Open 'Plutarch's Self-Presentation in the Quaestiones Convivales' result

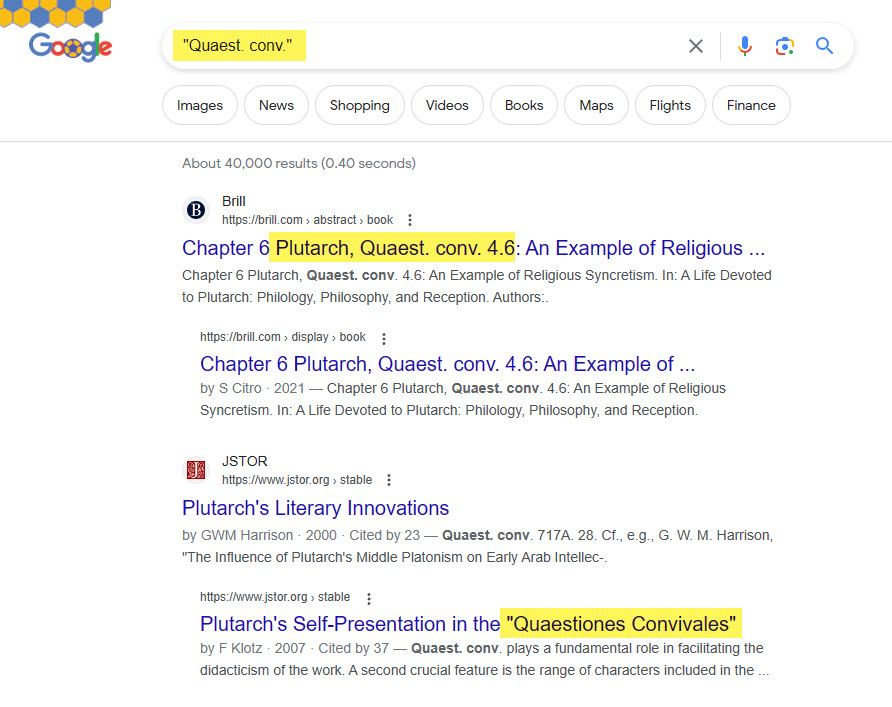469,624
